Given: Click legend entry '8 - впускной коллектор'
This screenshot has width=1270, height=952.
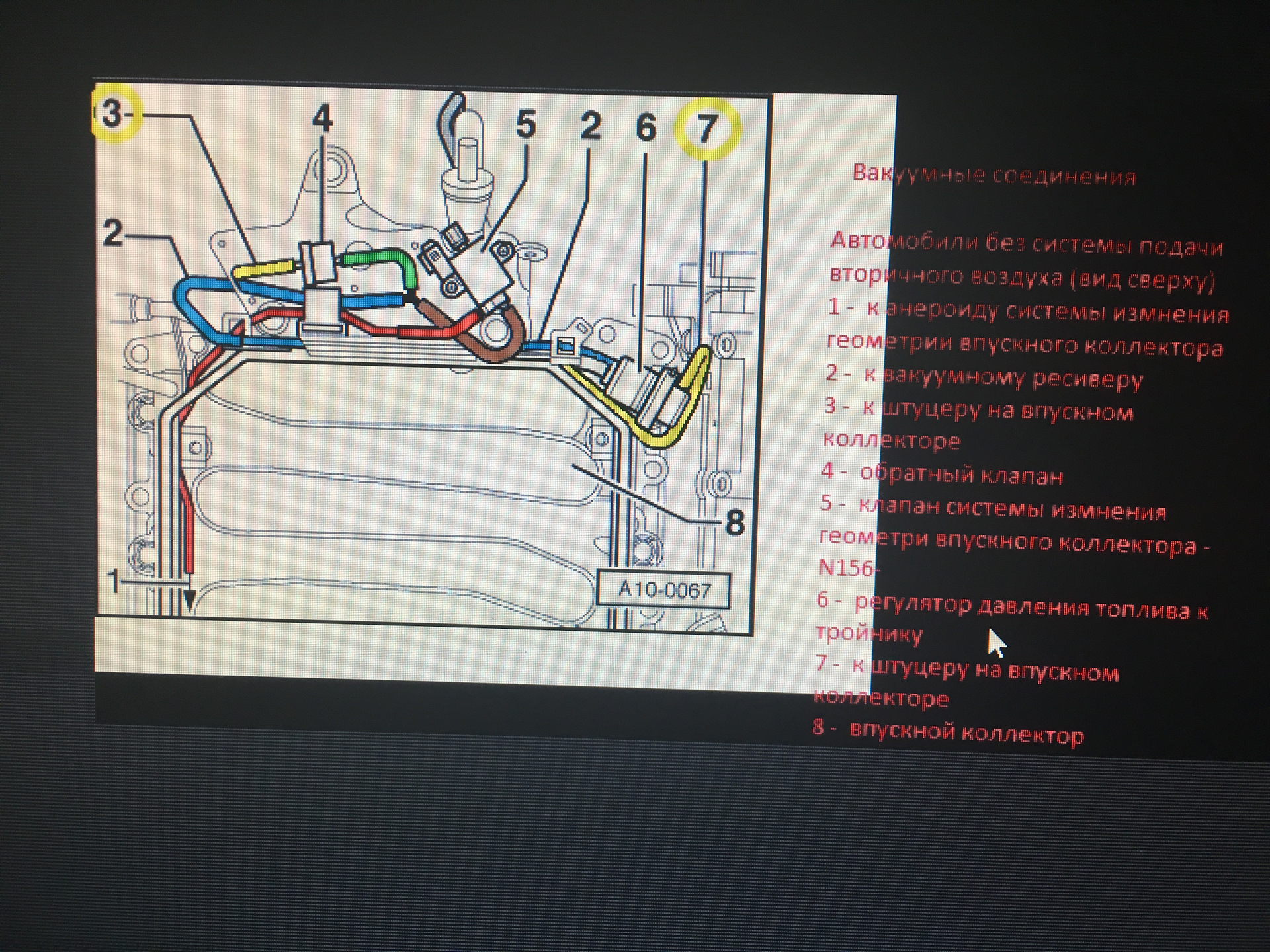Looking at the screenshot, I should (948, 731).
